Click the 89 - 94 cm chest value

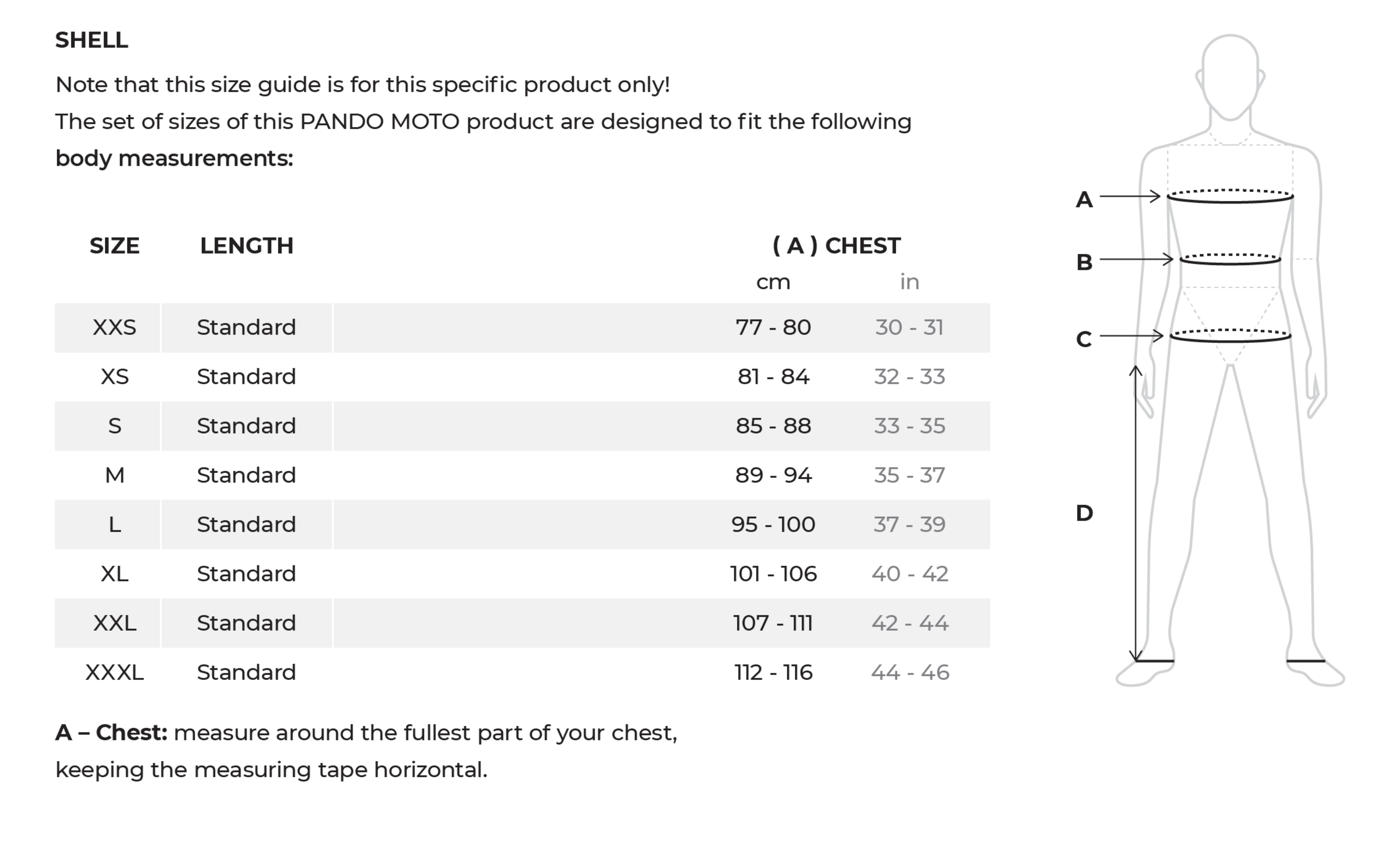773,476
